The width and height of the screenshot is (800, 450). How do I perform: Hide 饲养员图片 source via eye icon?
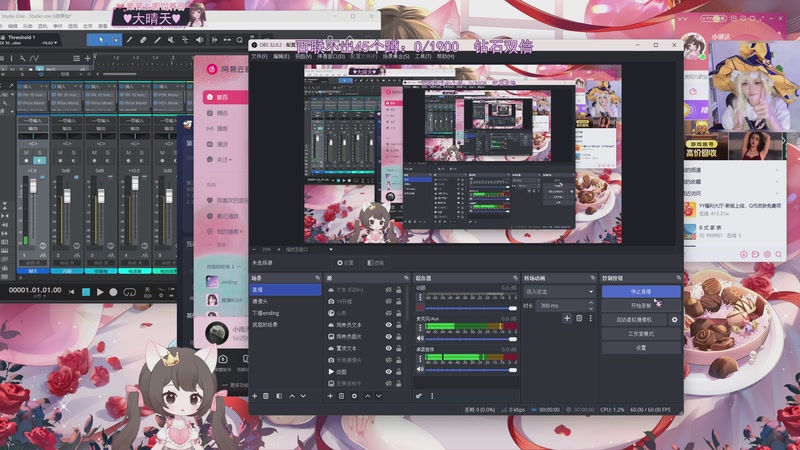tap(388, 337)
